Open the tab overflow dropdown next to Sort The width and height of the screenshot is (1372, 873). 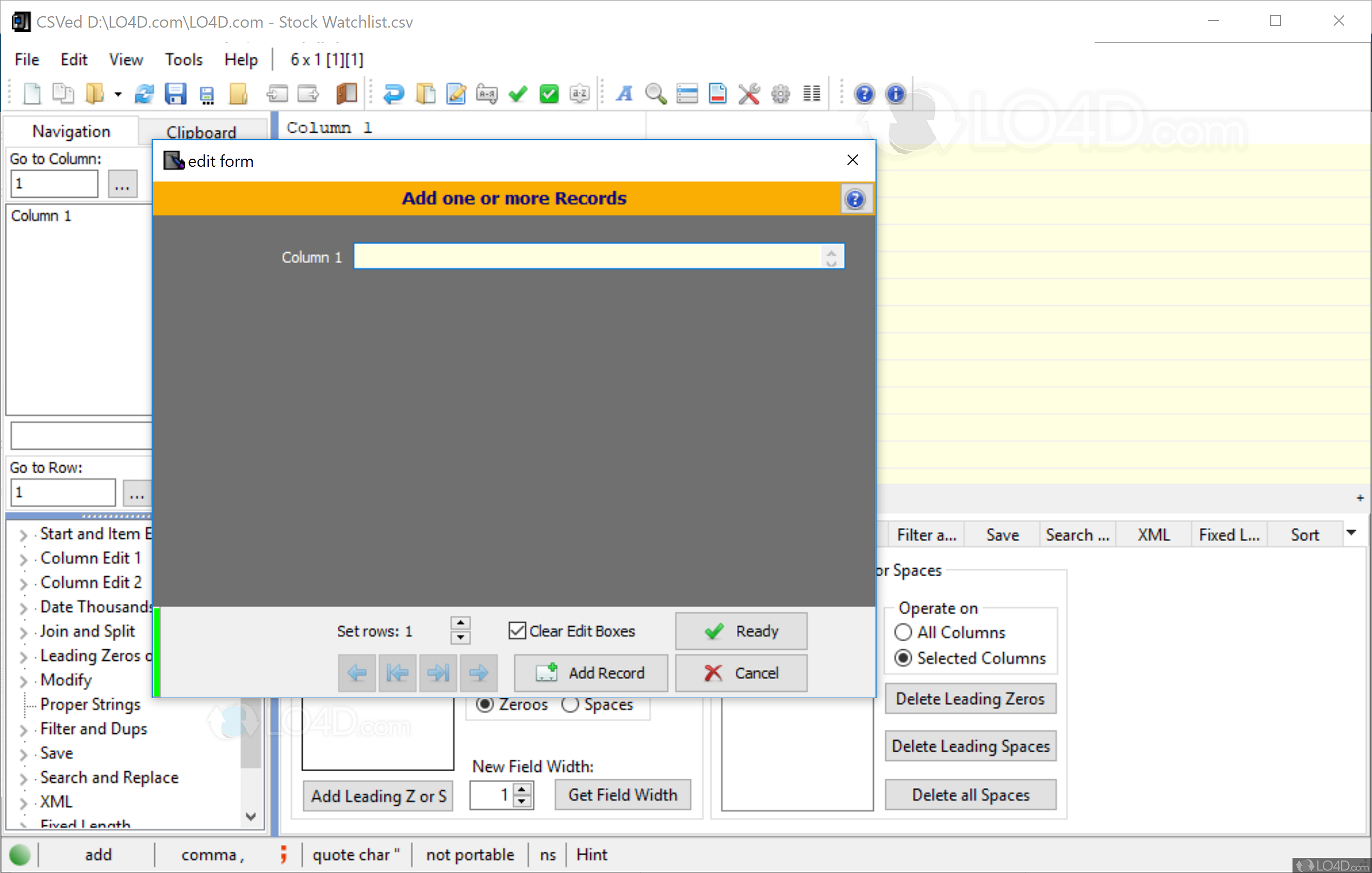pyautogui.click(x=1353, y=533)
